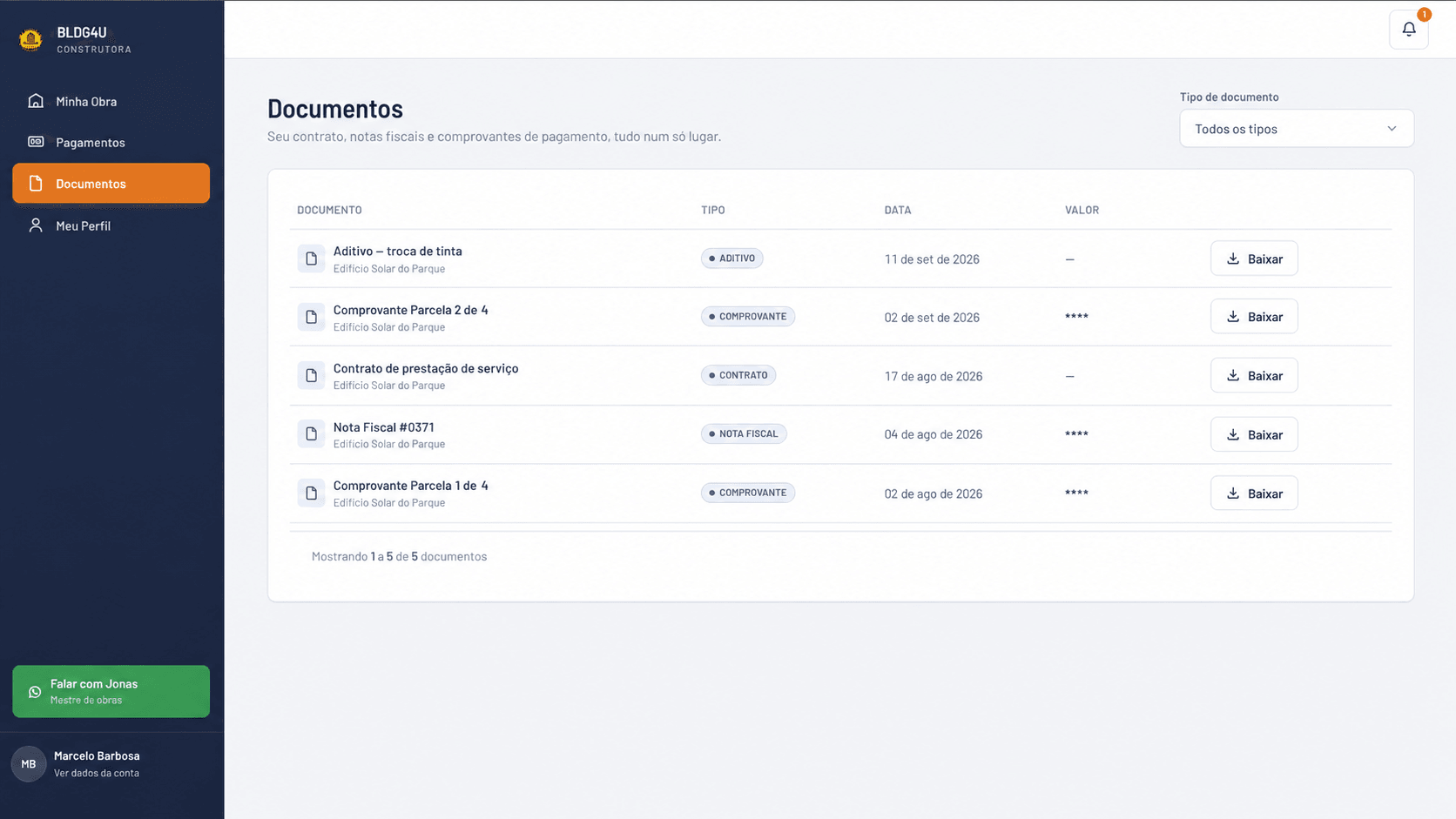The width and height of the screenshot is (1456, 819).
Task: Click the file icon for Aditivo – troca de tinta
Action: point(311,258)
